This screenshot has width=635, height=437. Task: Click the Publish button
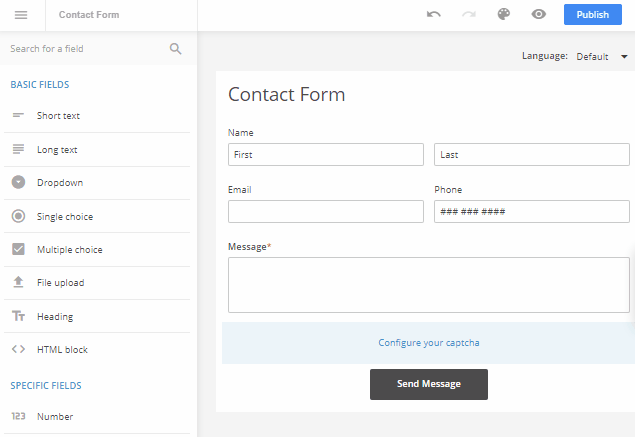592,15
